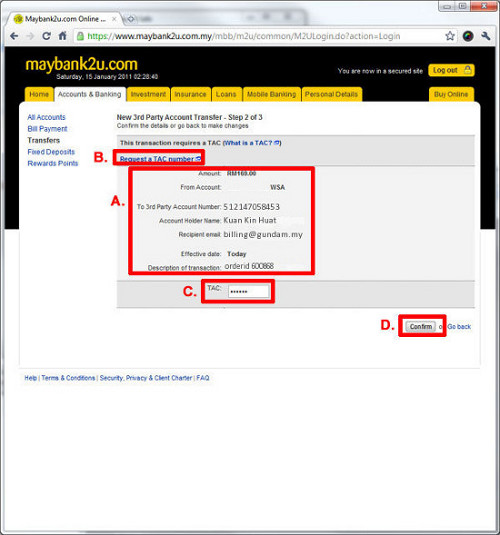Image resolution: width=500 pixels, height=535 pixels.
Task: Go to browser home page icon
Action: click(x=62, y=36)
